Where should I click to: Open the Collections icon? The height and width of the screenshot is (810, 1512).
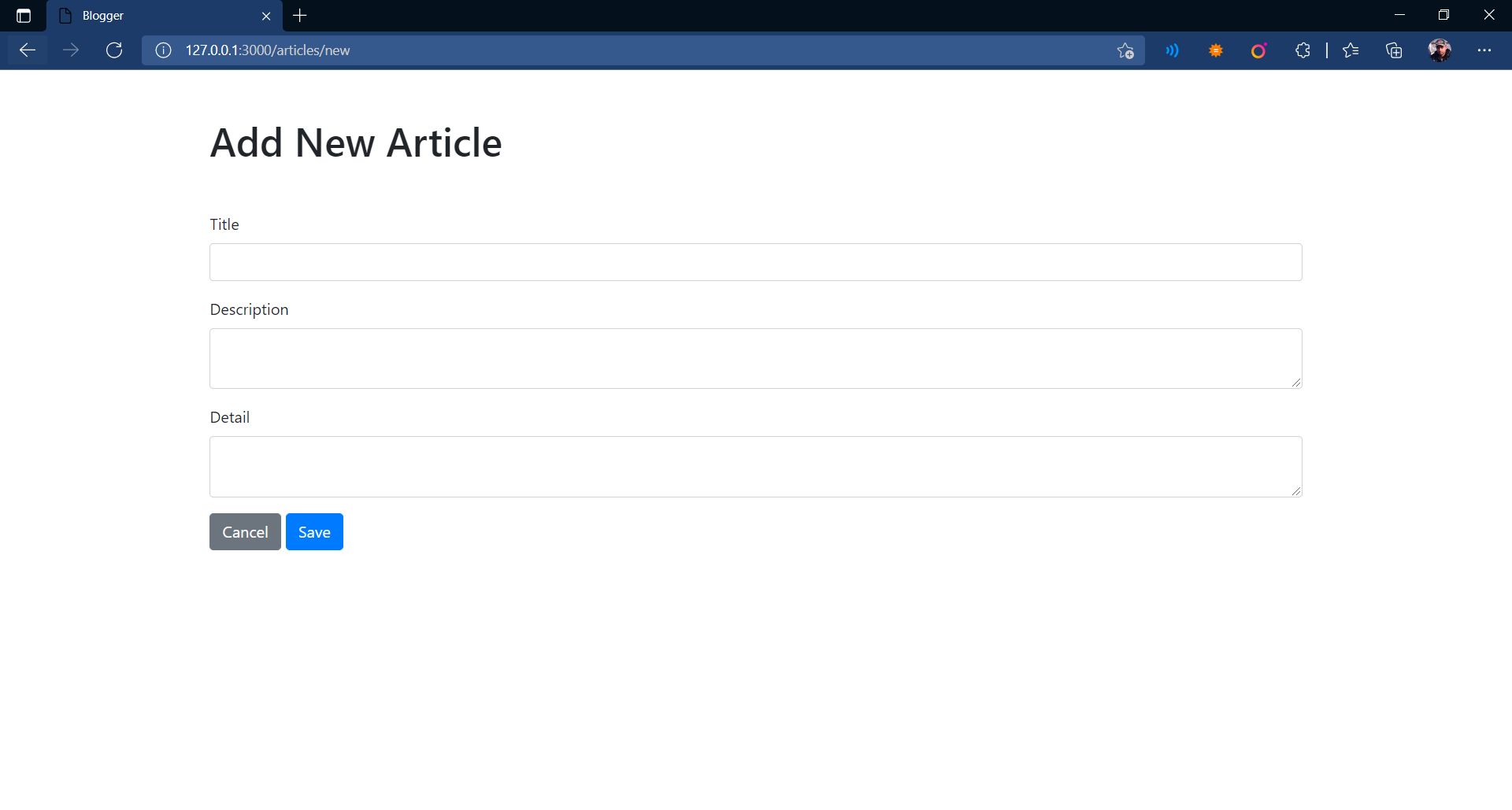(x=1394, y=50)
